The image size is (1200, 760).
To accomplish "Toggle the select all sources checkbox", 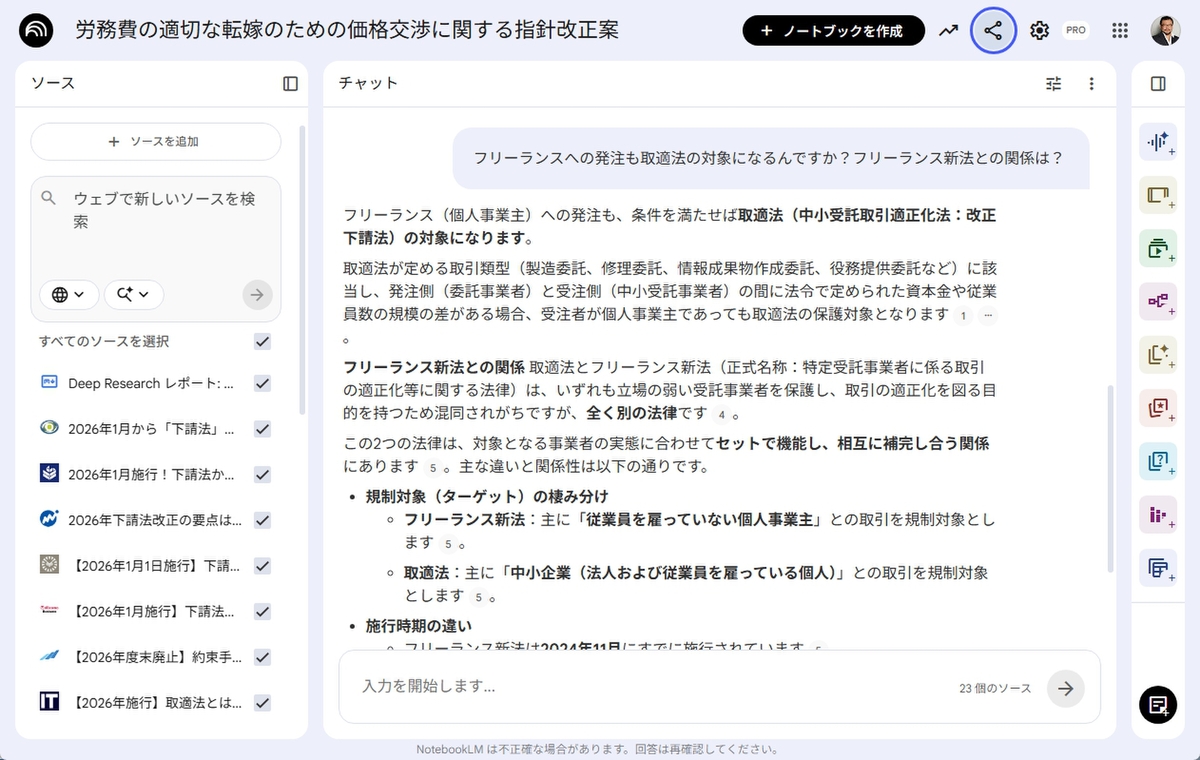I will tap(263, 342).
